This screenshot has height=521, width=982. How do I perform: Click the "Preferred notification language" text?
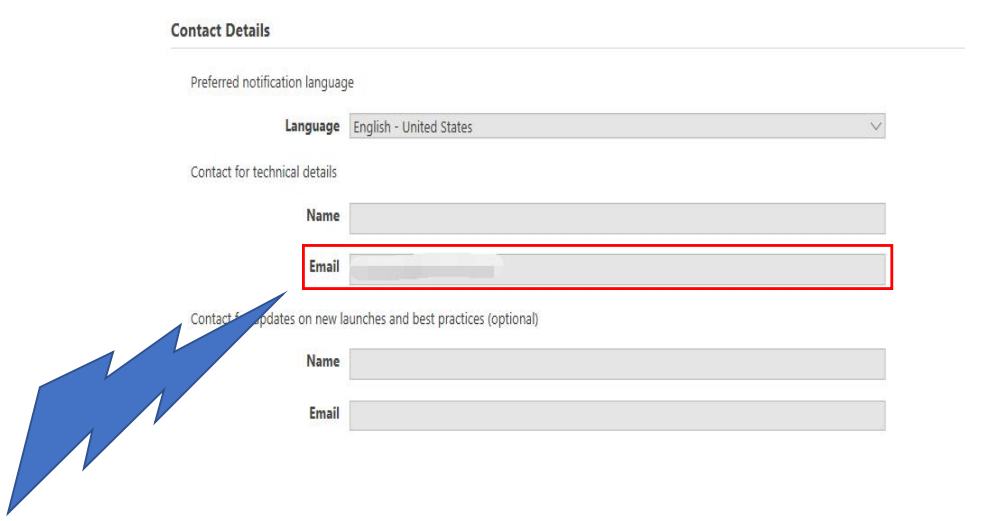pyautogui.click(x=271, y=82)
